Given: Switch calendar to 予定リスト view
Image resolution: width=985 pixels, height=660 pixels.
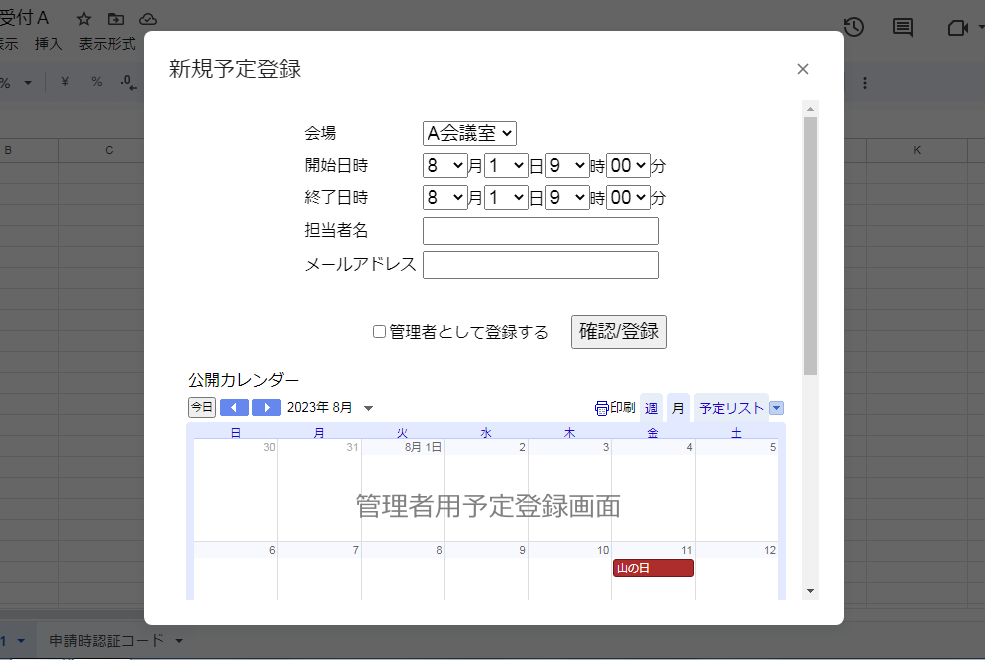Looking at the screenshot, I should [x=731, y=408].
